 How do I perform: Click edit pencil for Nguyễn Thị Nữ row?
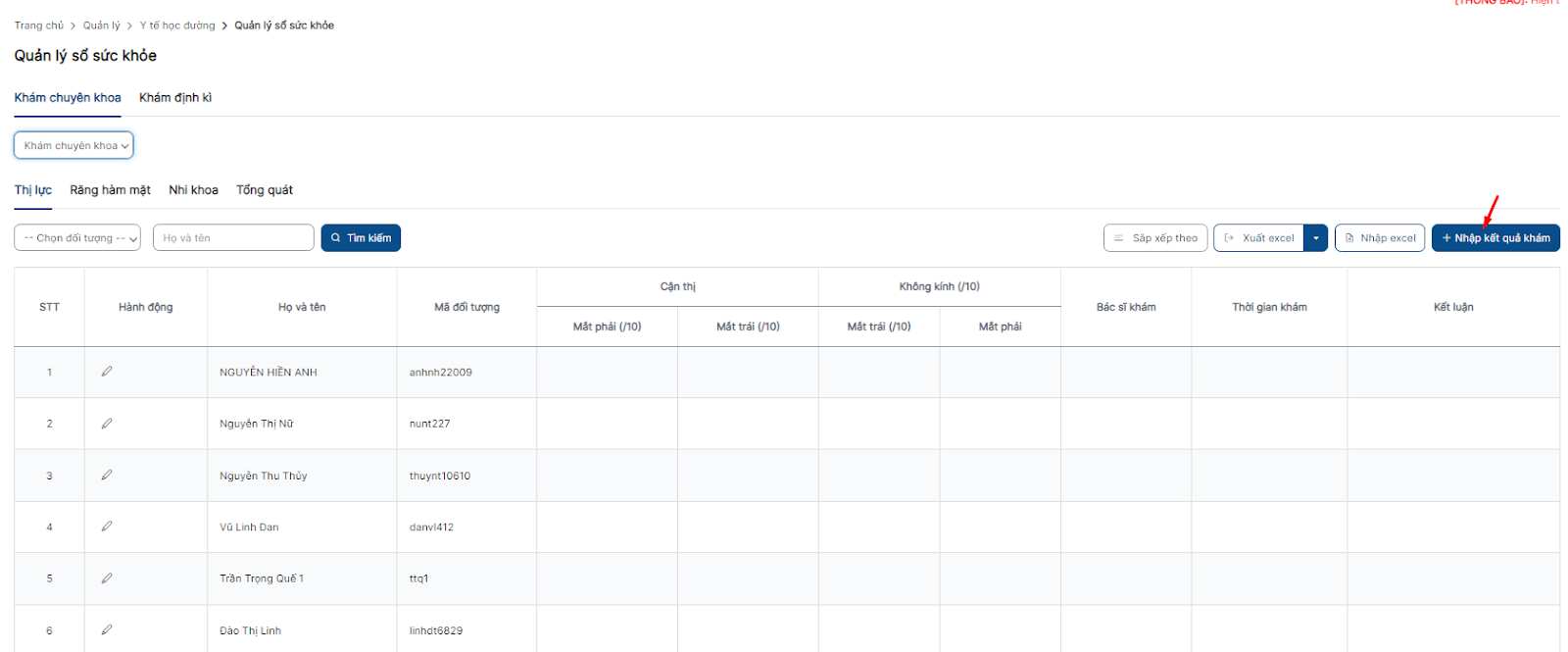tap(107, 424)
